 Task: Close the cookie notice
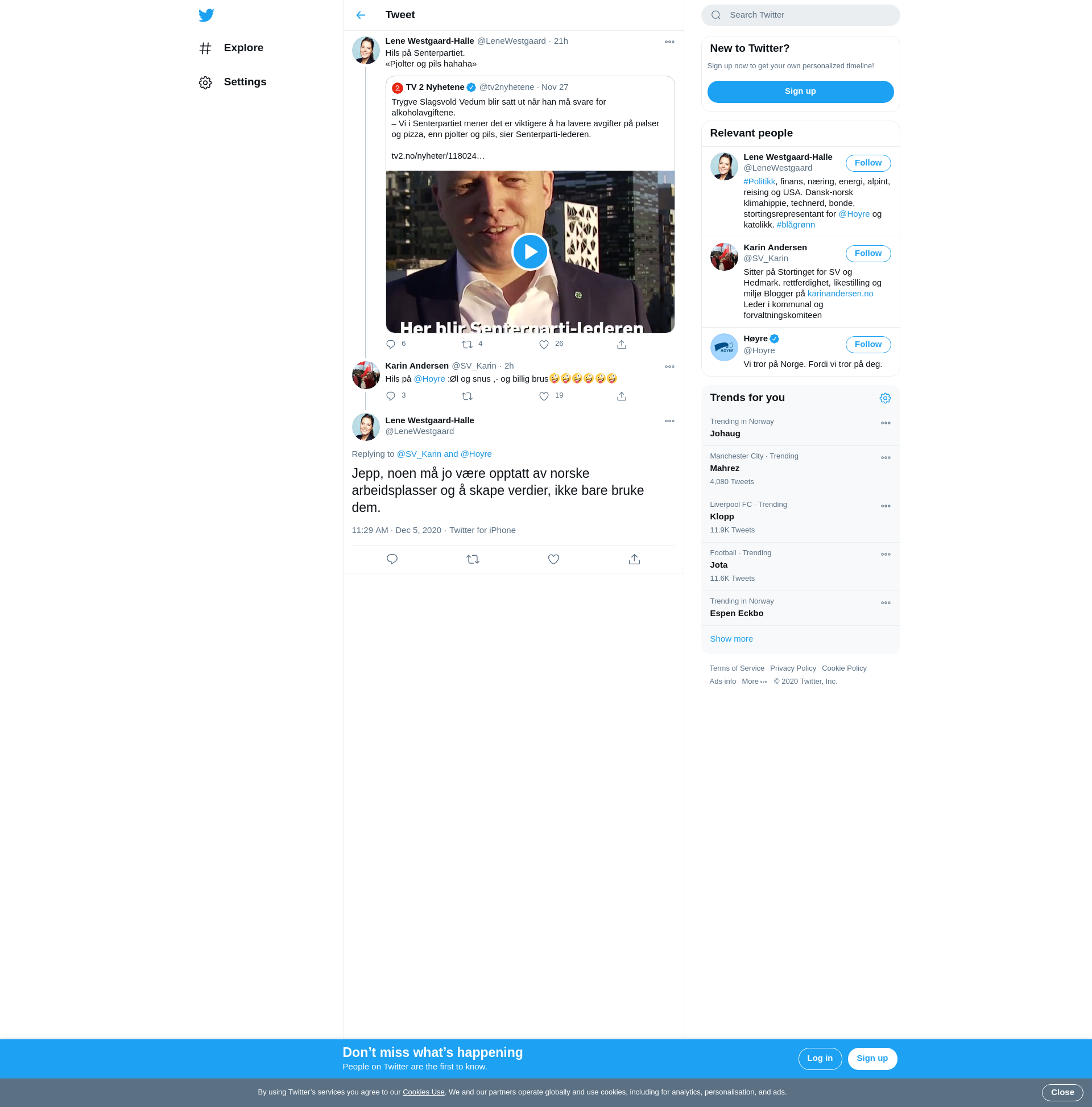1062,1093
